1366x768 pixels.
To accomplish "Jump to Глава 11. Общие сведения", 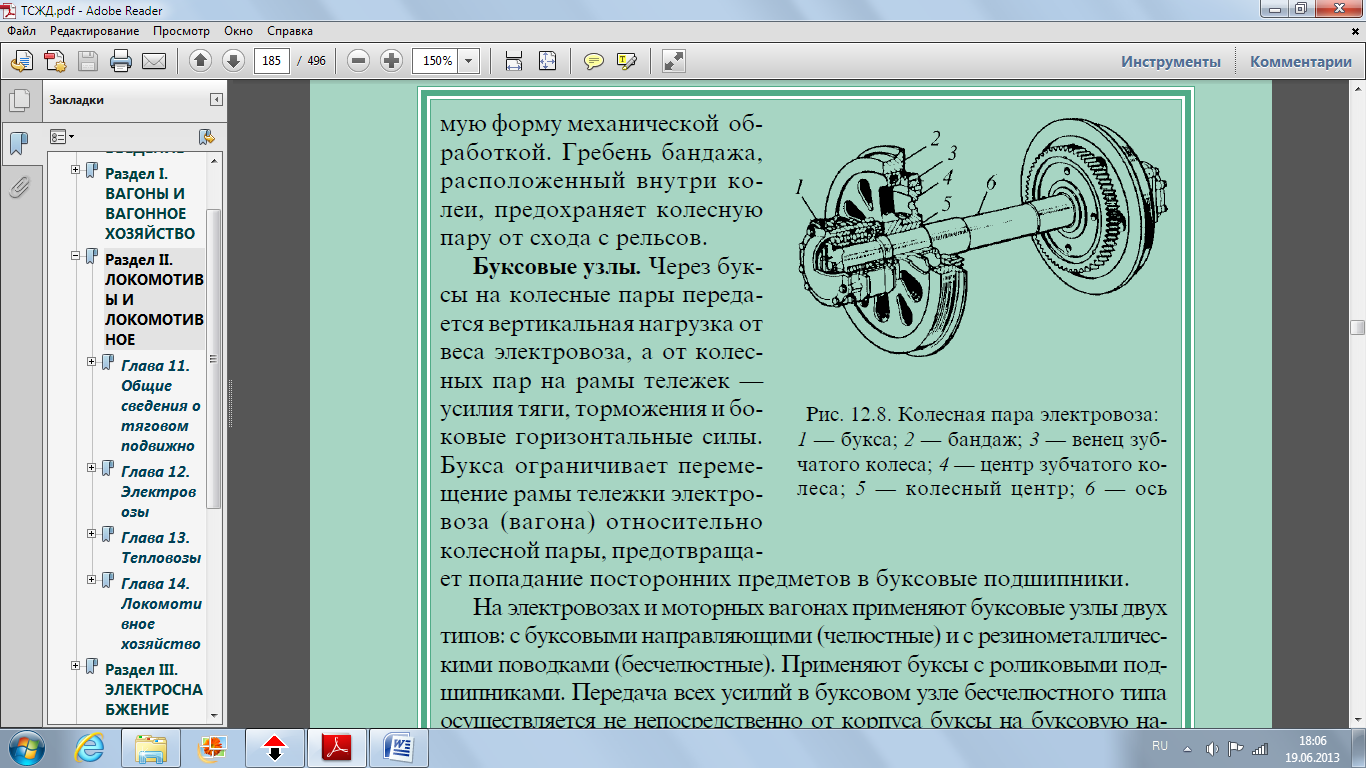I will (x=161, y=406).
